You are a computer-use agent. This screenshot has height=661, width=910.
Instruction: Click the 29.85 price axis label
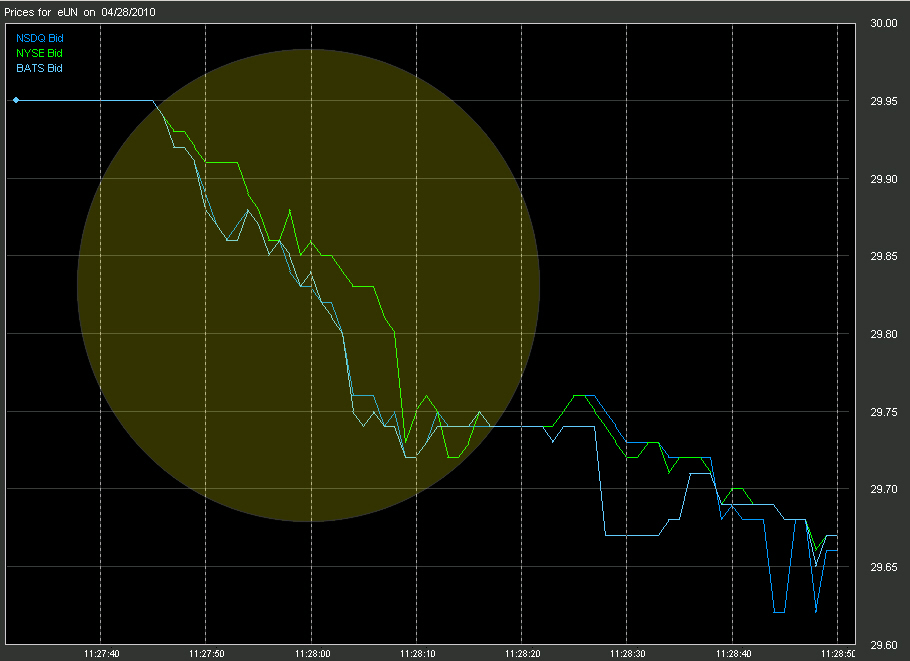883,257
